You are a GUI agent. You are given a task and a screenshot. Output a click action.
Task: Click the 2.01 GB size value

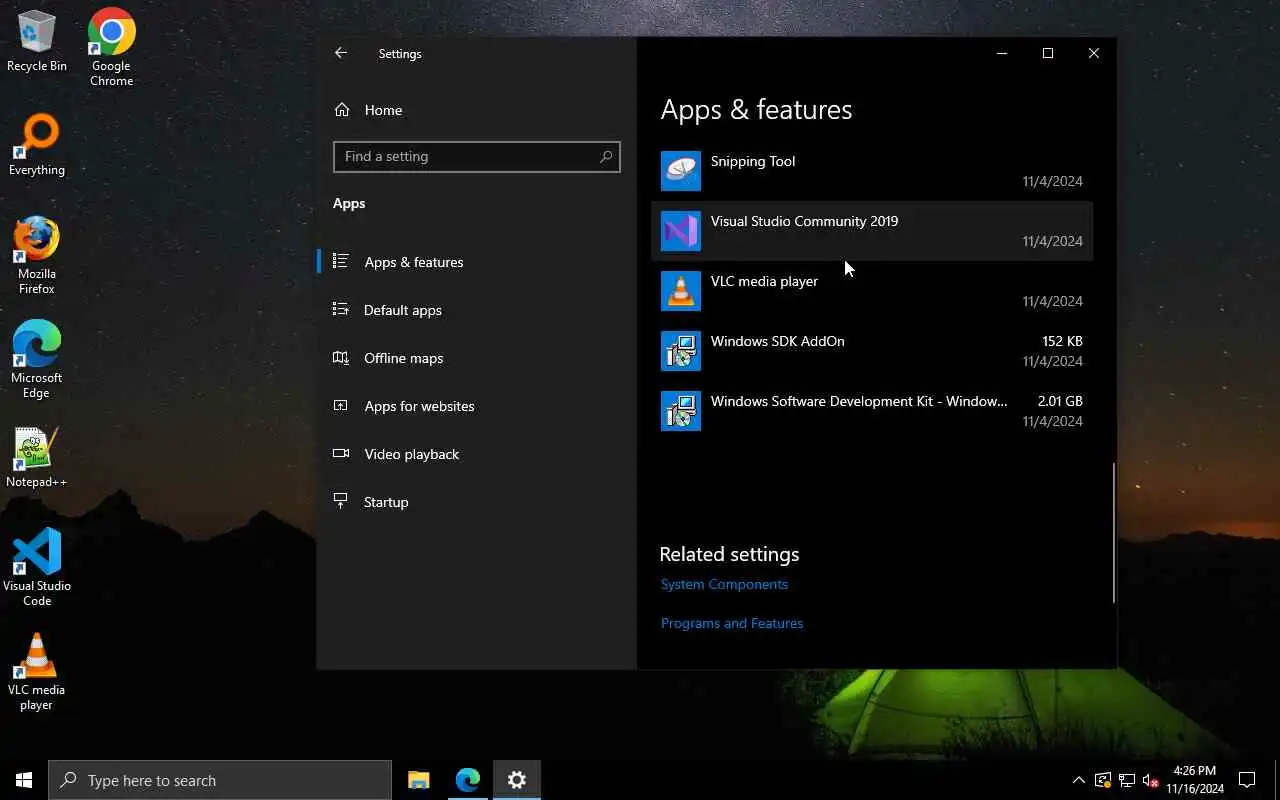[1060, 401]
